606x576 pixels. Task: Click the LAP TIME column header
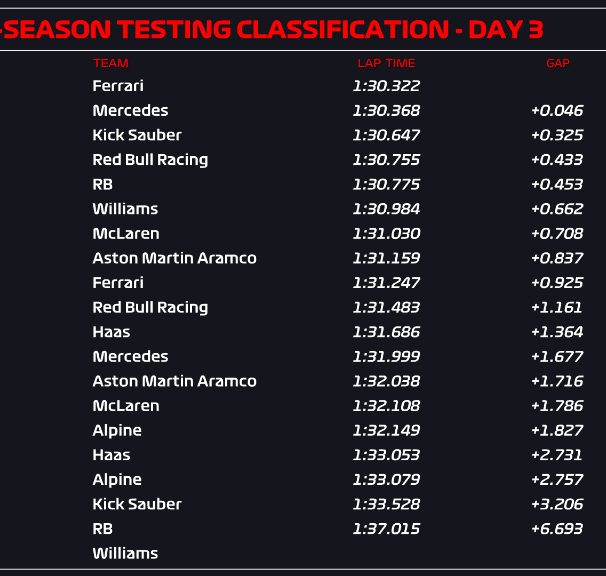pos(386,63)
